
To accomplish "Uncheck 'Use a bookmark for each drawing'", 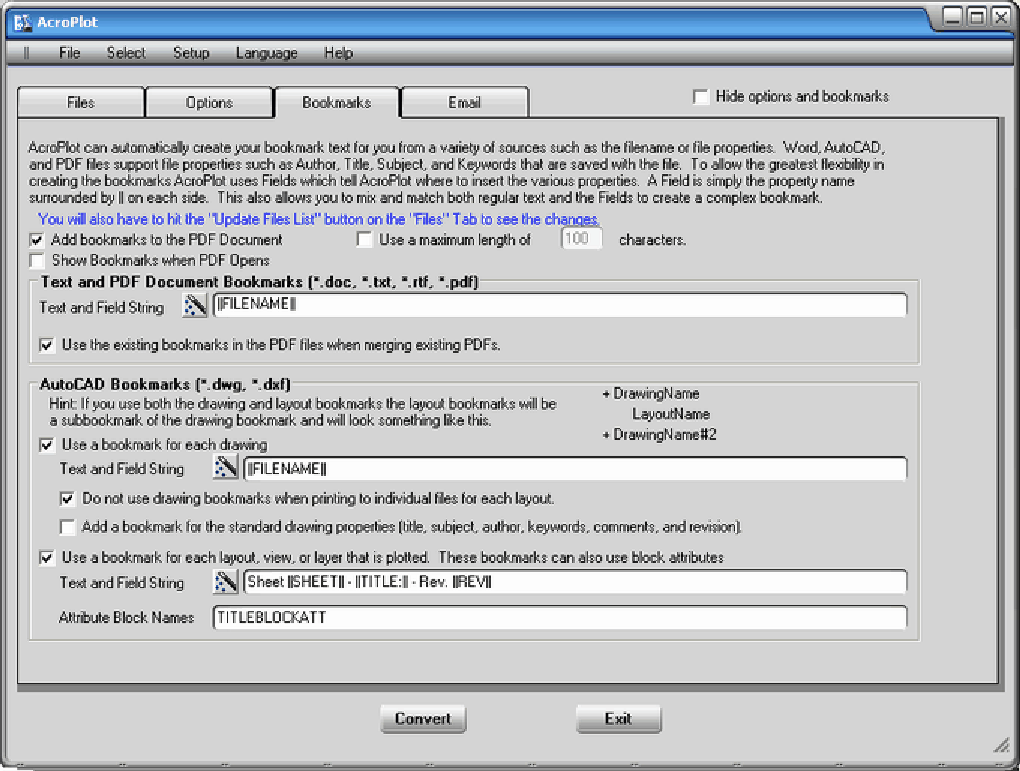I will (x=47, y=445).
